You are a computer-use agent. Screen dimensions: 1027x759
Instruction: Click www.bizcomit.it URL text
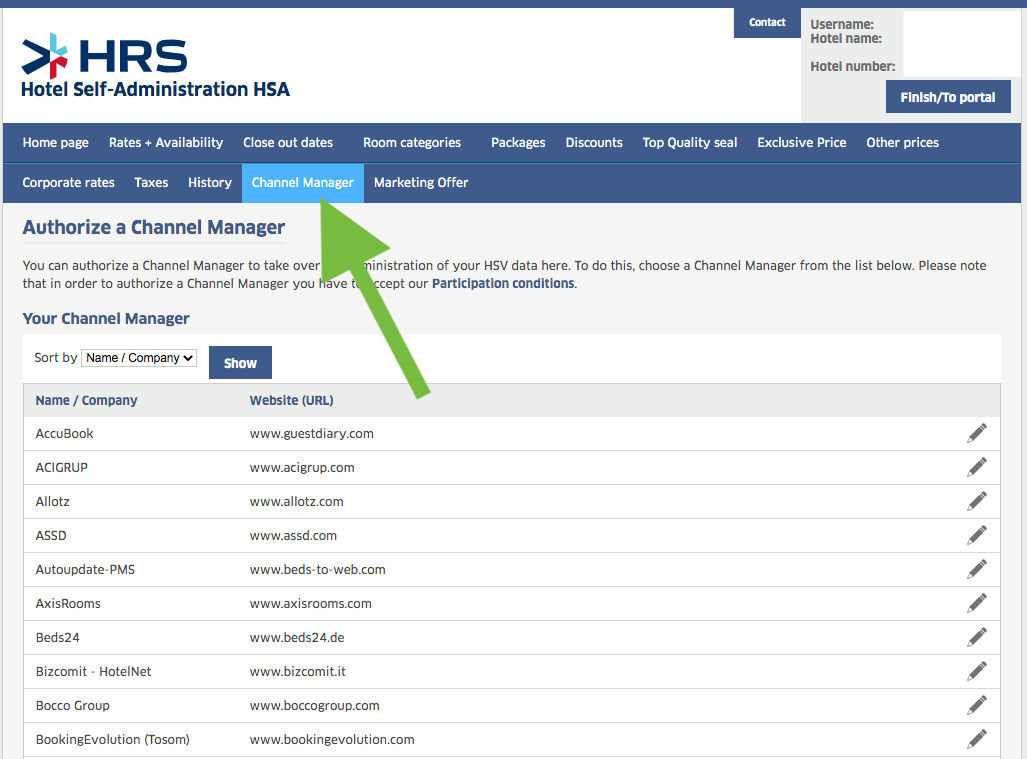pyautogui.click(x=298, y=672)
